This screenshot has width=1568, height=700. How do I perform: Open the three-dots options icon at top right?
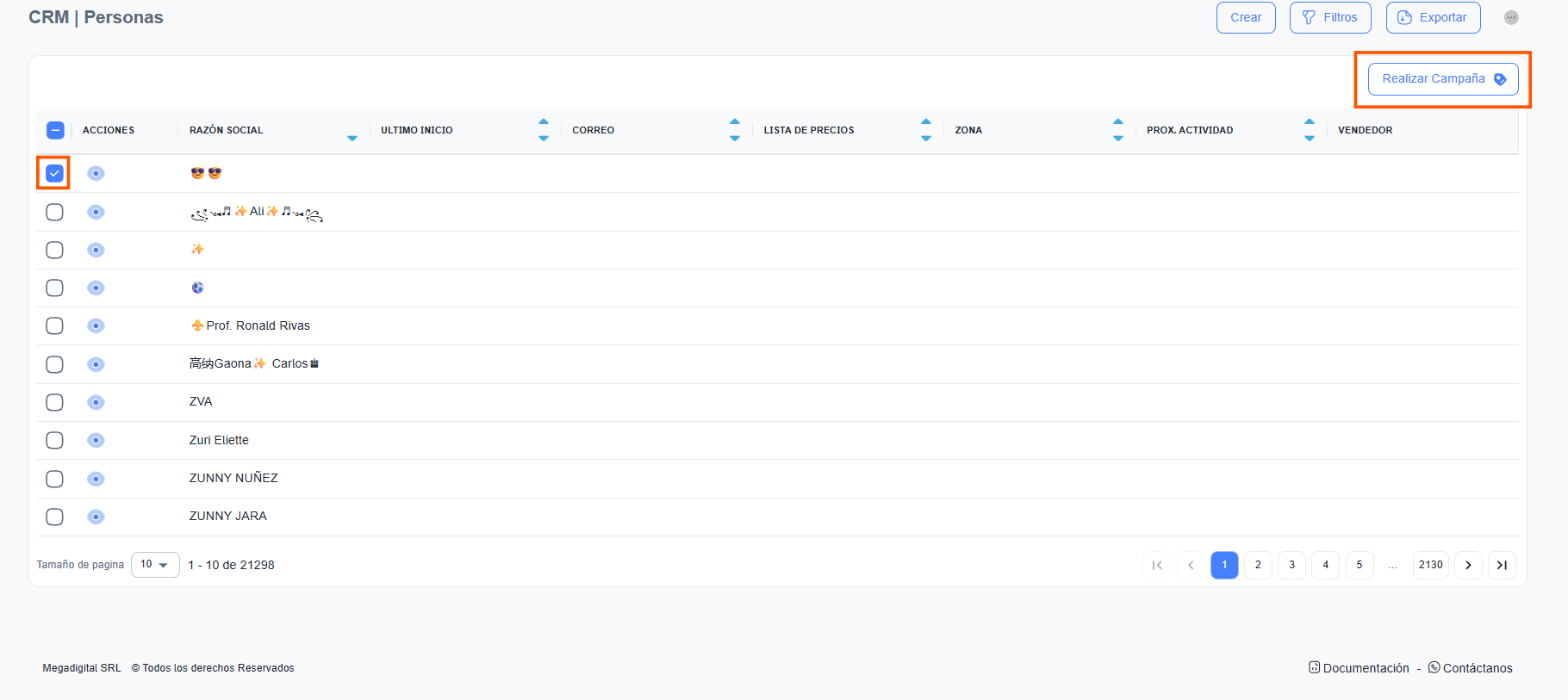(x=1511, y=17)
